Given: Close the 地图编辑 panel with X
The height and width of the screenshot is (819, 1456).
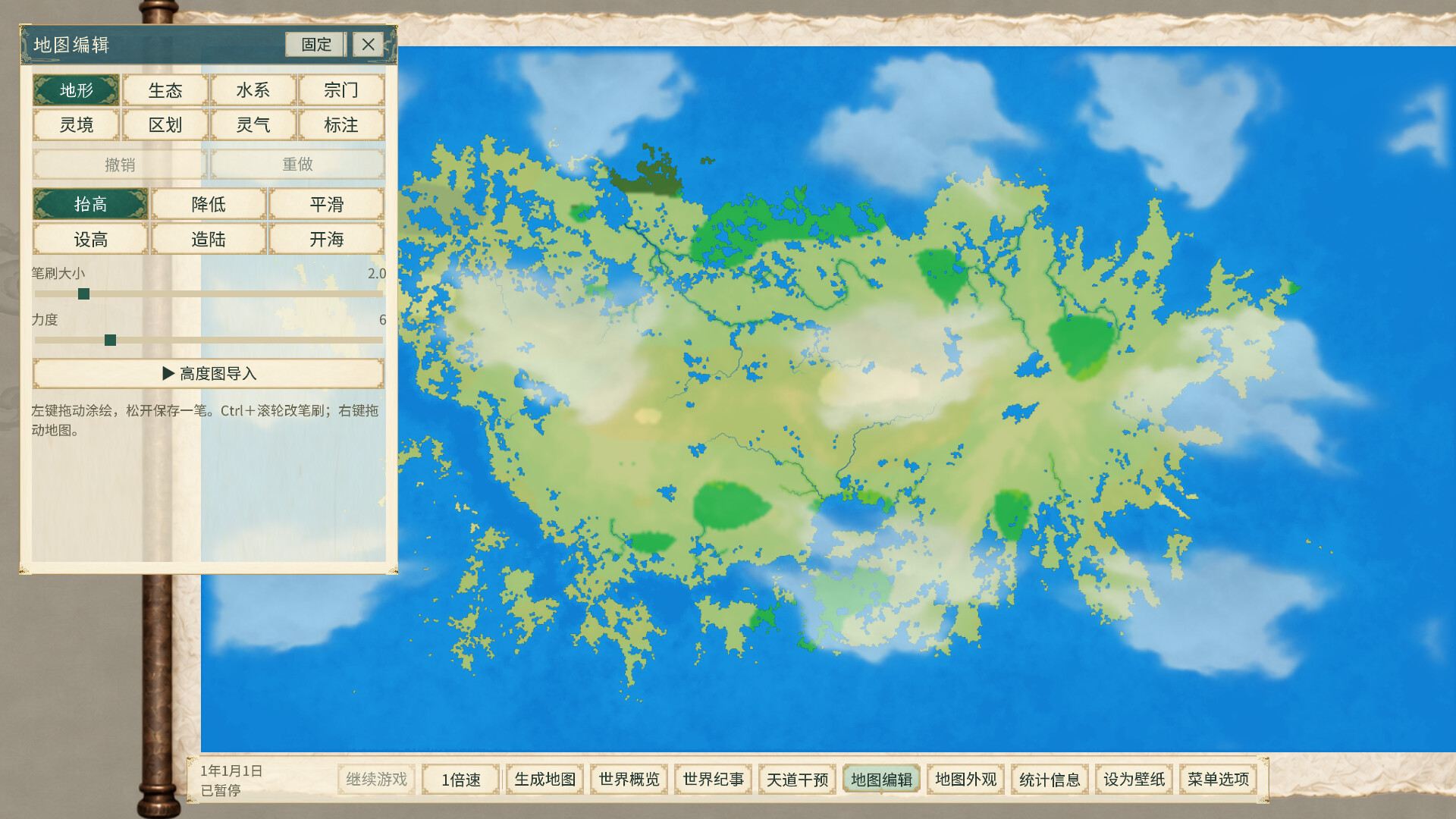Looking at the screenshot, I should click(x=368, y=45).
